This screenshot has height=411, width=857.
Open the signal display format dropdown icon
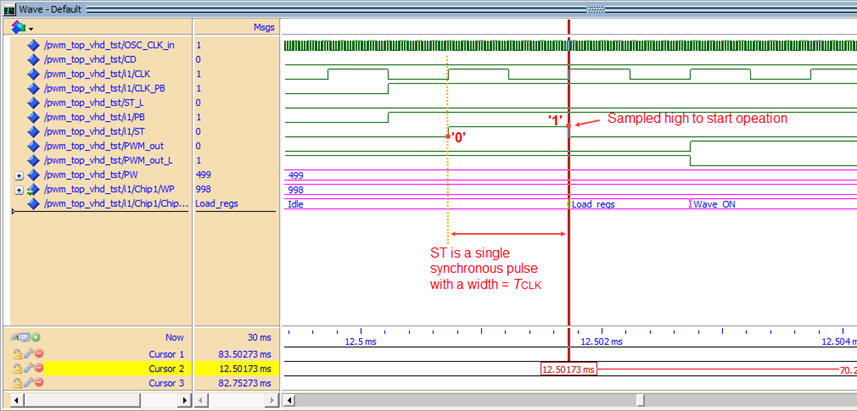tap(20, 27)
